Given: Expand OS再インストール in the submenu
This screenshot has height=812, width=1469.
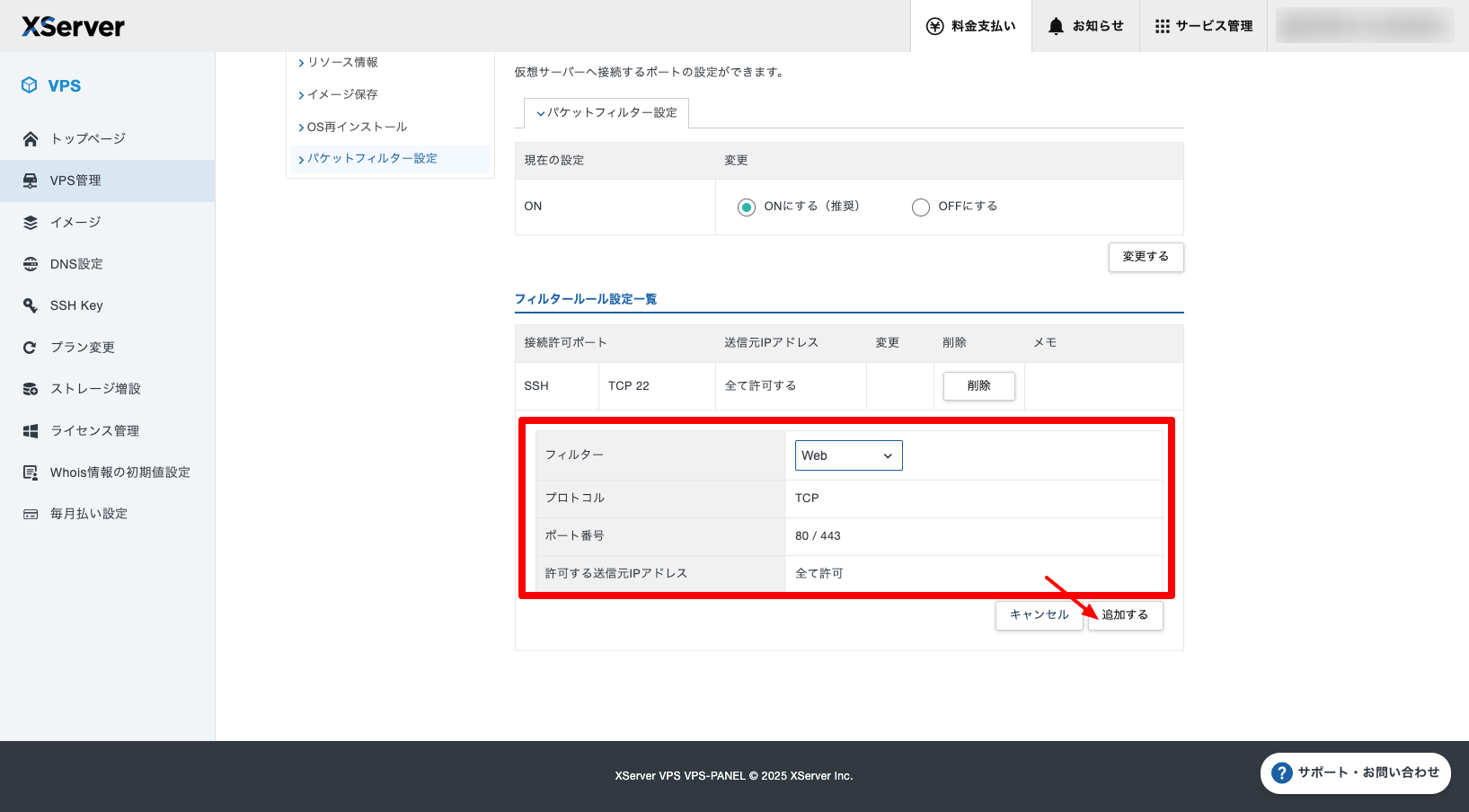Looking at the screenshot, I should click(x=357, y=127).
